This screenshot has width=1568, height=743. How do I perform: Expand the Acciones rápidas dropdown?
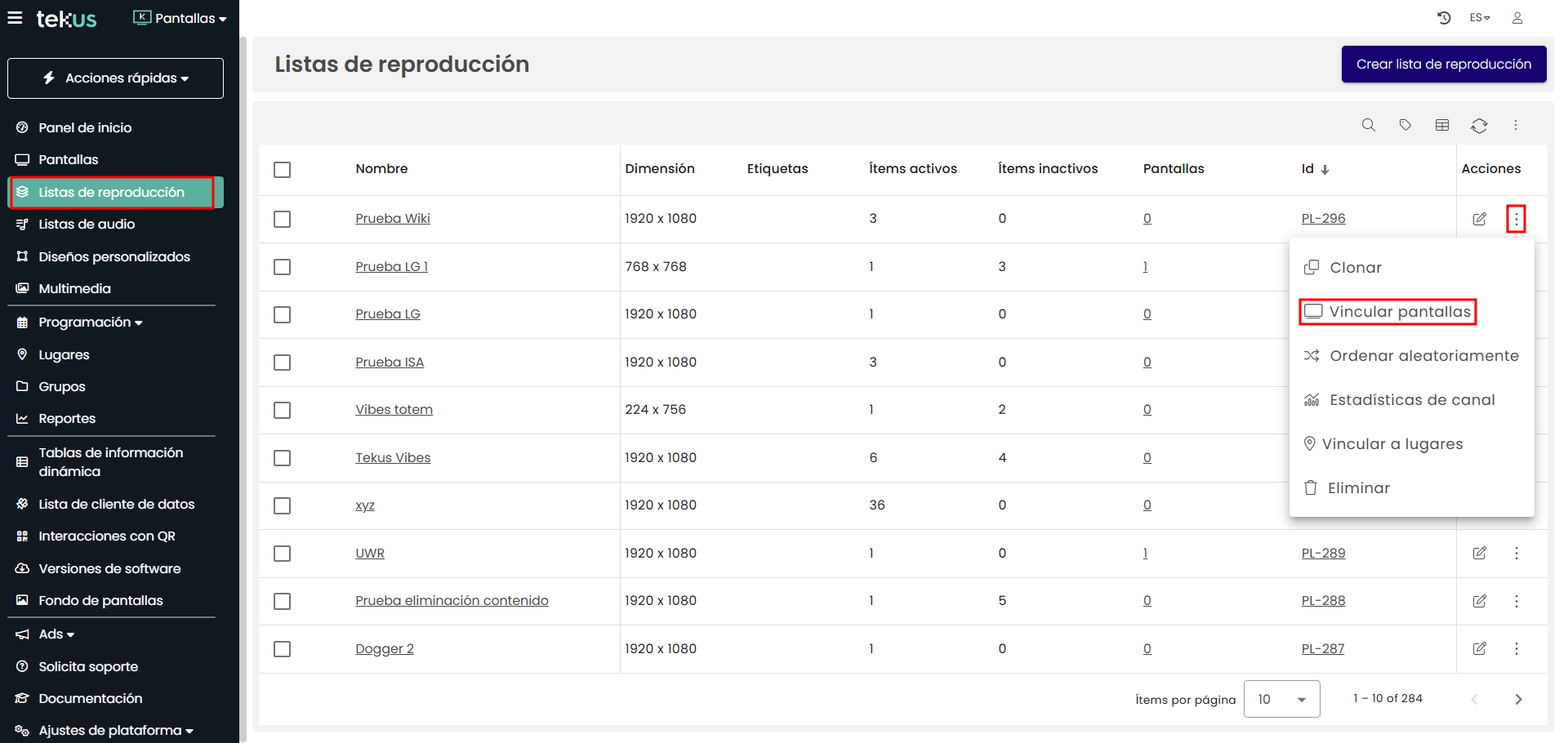[x=115, y=78]
